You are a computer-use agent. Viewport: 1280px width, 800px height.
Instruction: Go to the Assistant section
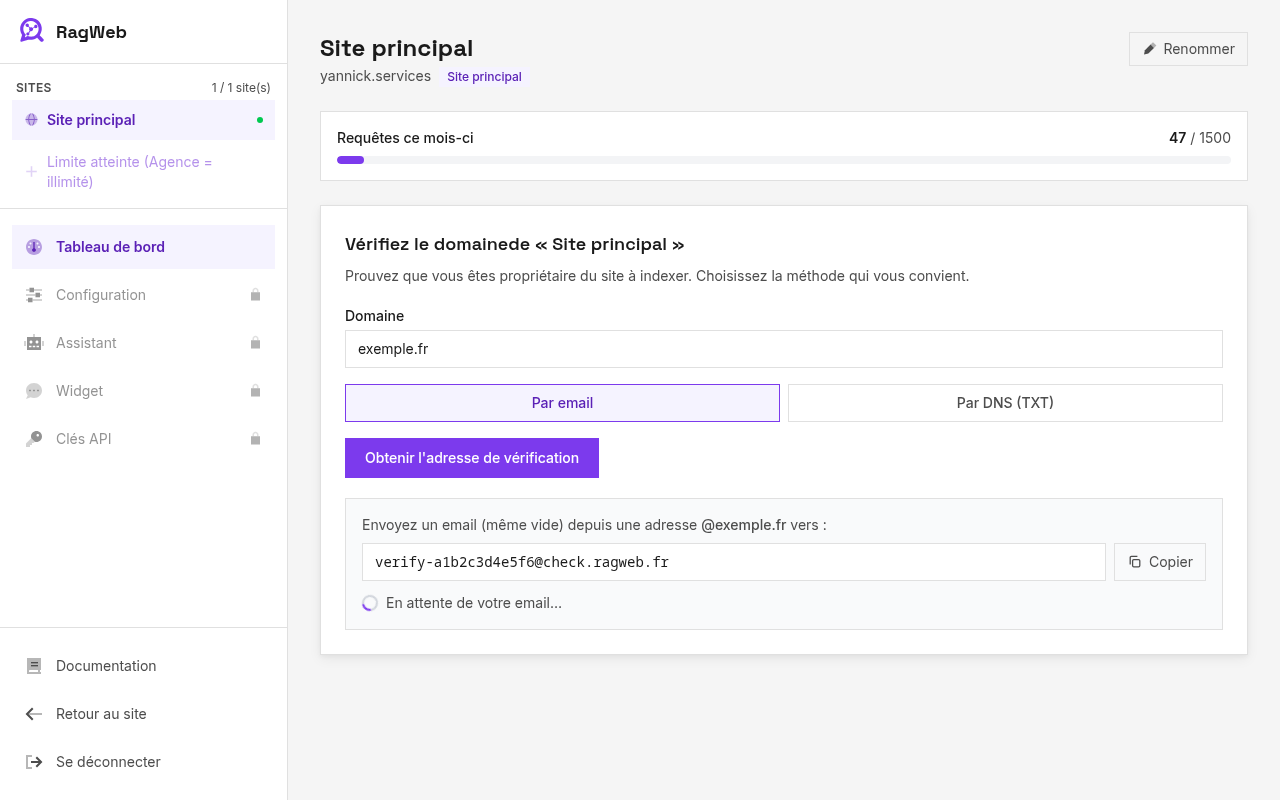pyautogui.click(x=143, y=343)
